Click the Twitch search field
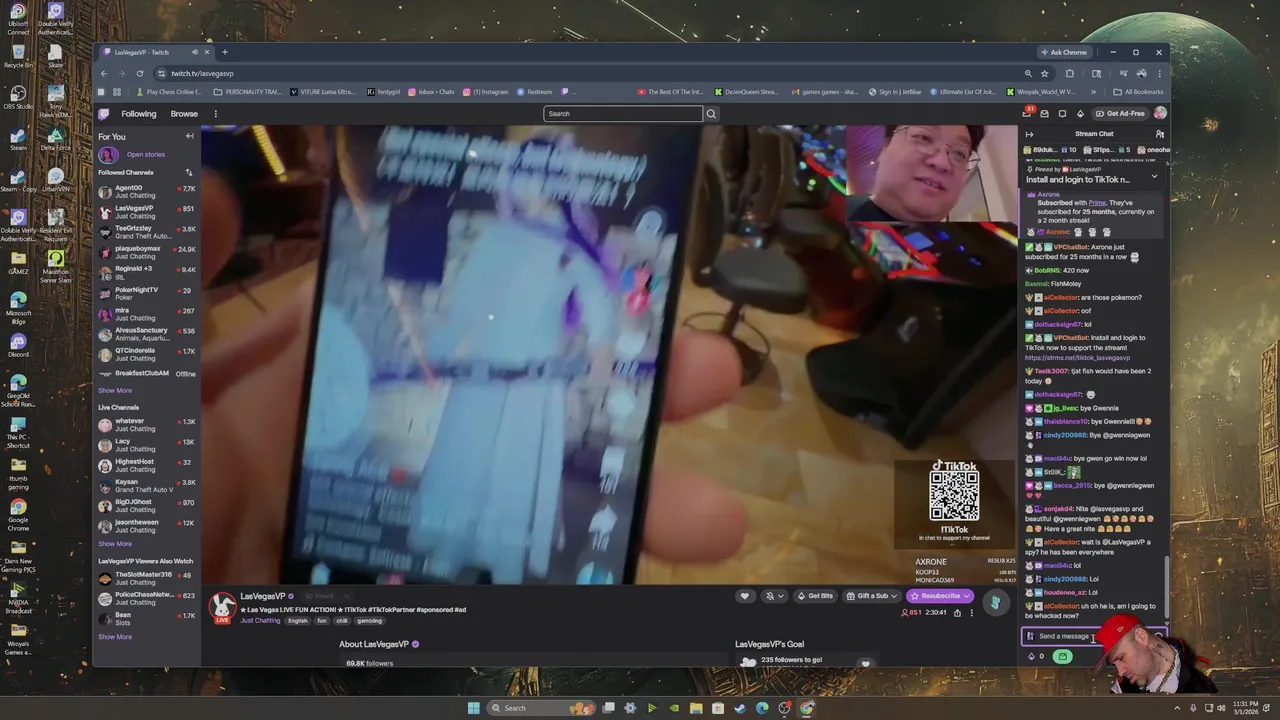Viewport: 1280px width, 720px height. pos(623,113)
